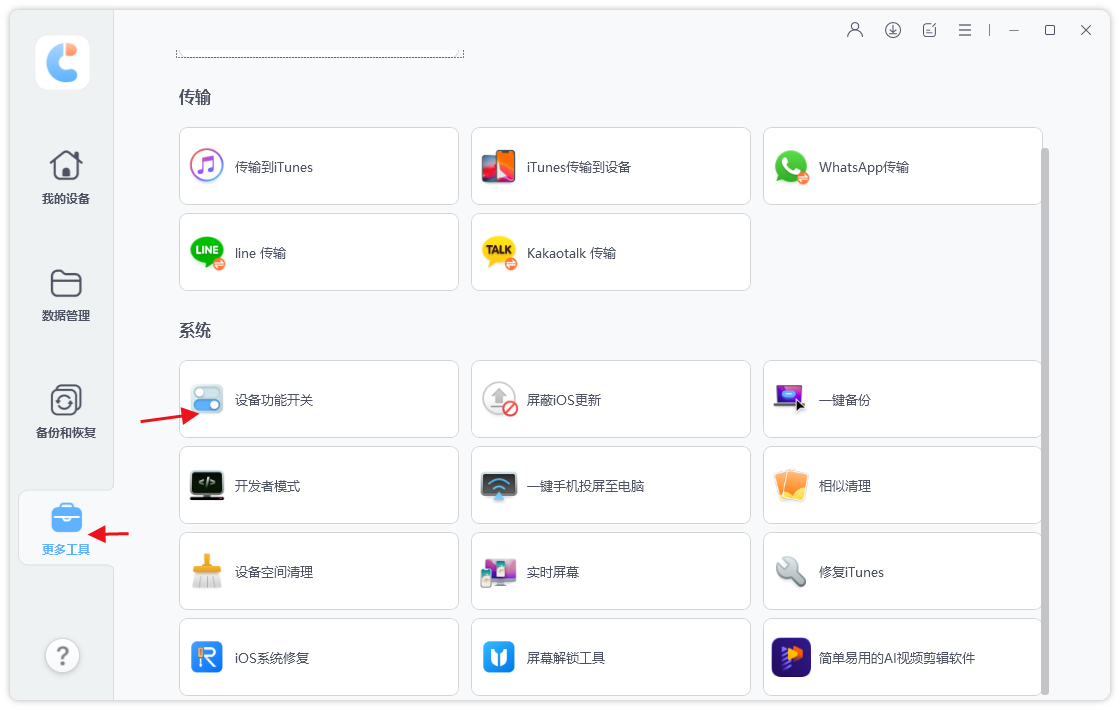Open the 传输到iTunes label
The width and height of the screenshot is (1120, 710).
point(274,167)
